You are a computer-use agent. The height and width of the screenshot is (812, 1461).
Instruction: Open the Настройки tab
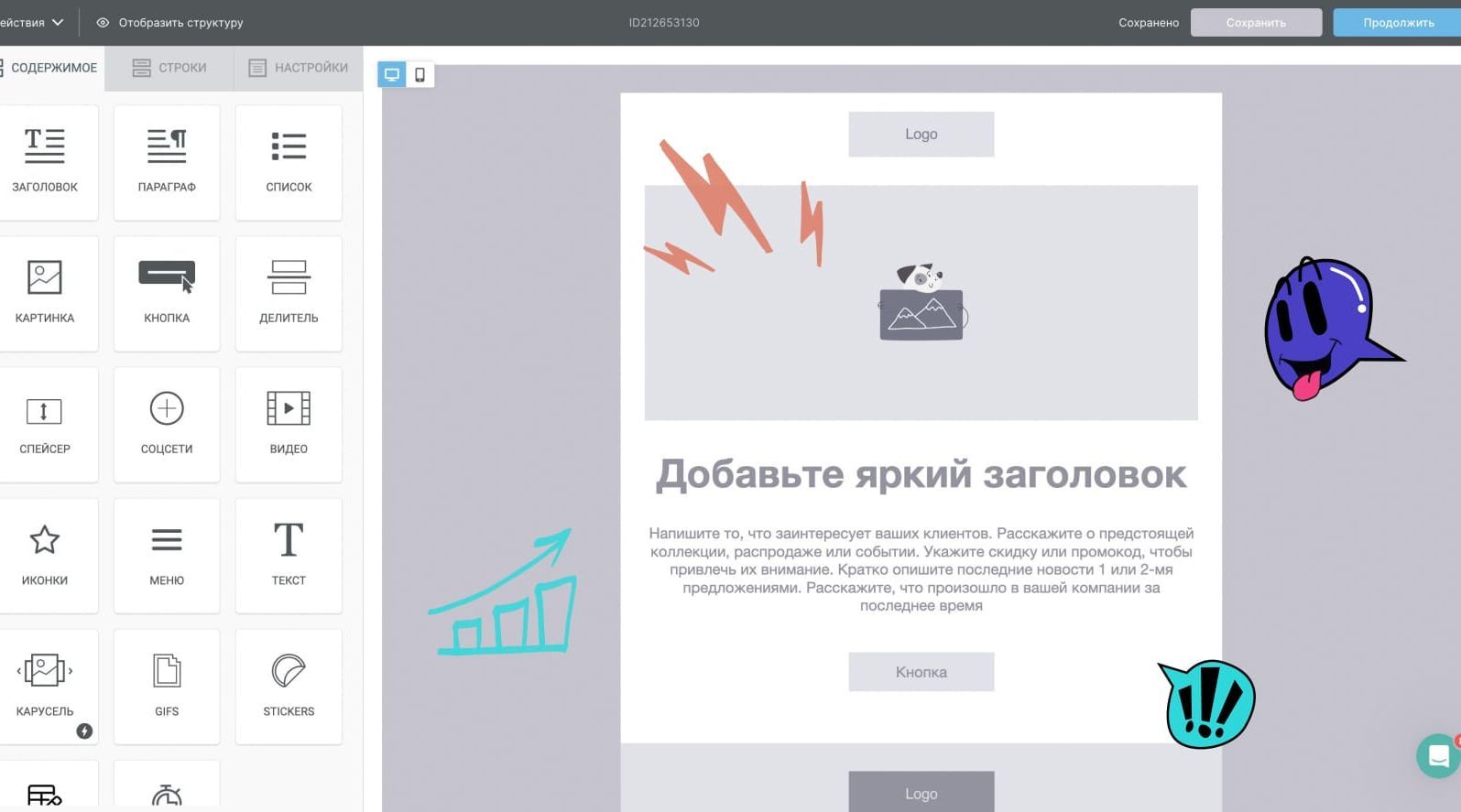299,68
